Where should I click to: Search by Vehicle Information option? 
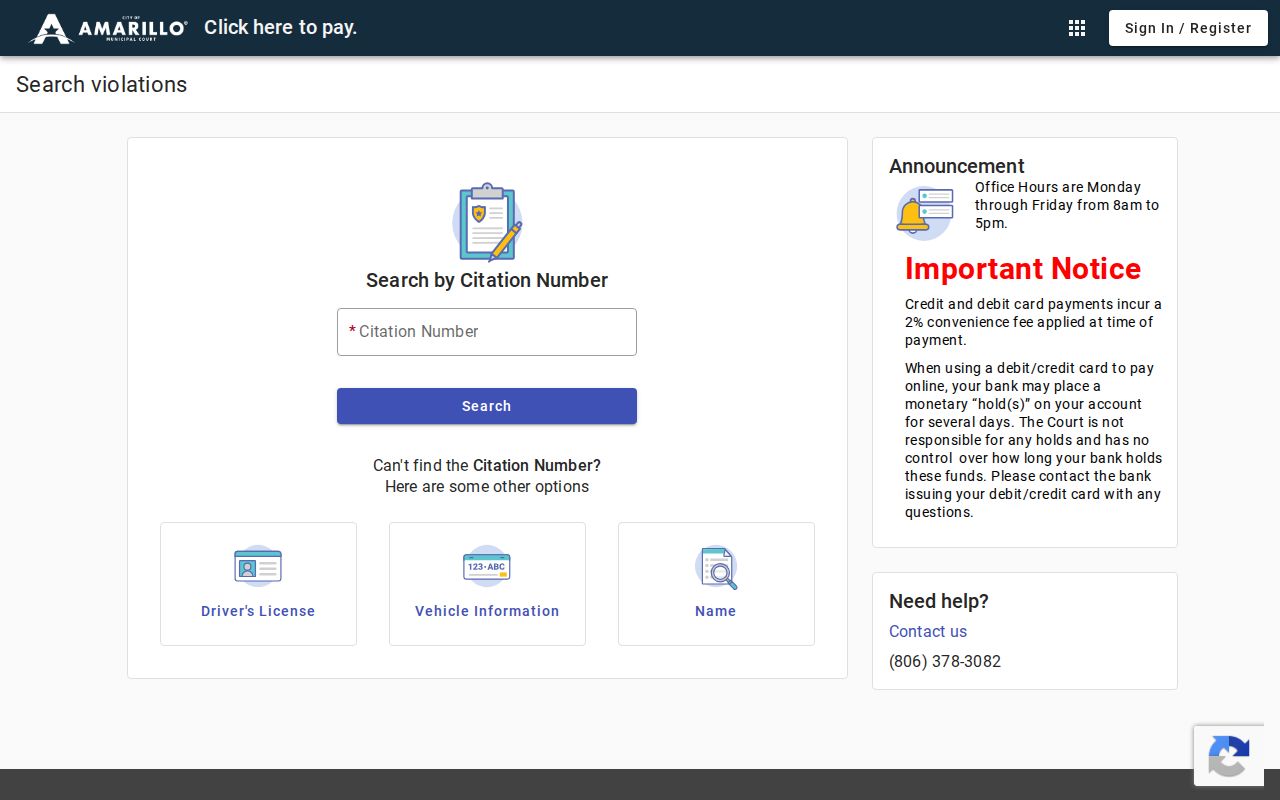487,584
